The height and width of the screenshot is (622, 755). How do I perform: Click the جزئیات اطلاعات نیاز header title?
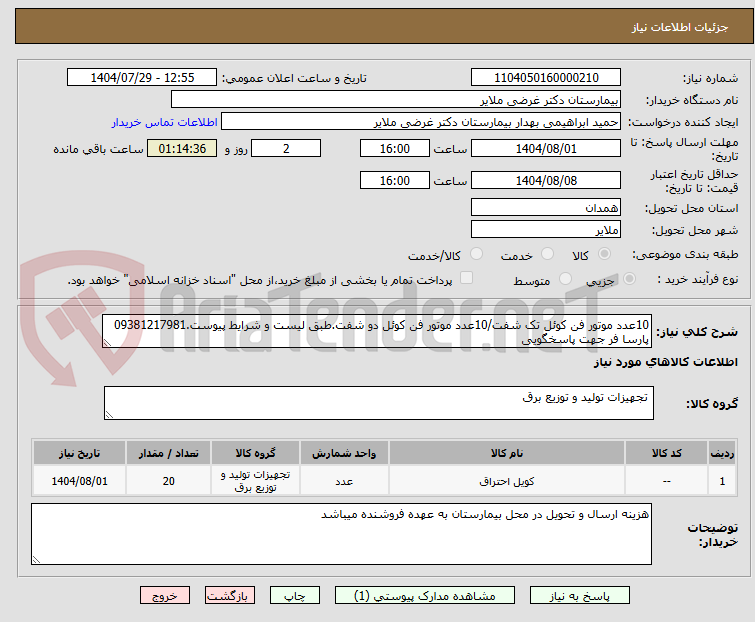tap(679, 27)
